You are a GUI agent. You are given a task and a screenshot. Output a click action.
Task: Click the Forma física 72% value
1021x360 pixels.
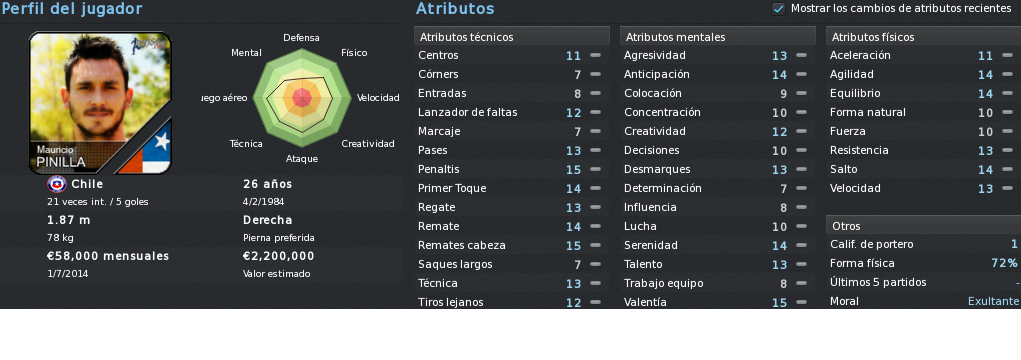coord(1004,264)
